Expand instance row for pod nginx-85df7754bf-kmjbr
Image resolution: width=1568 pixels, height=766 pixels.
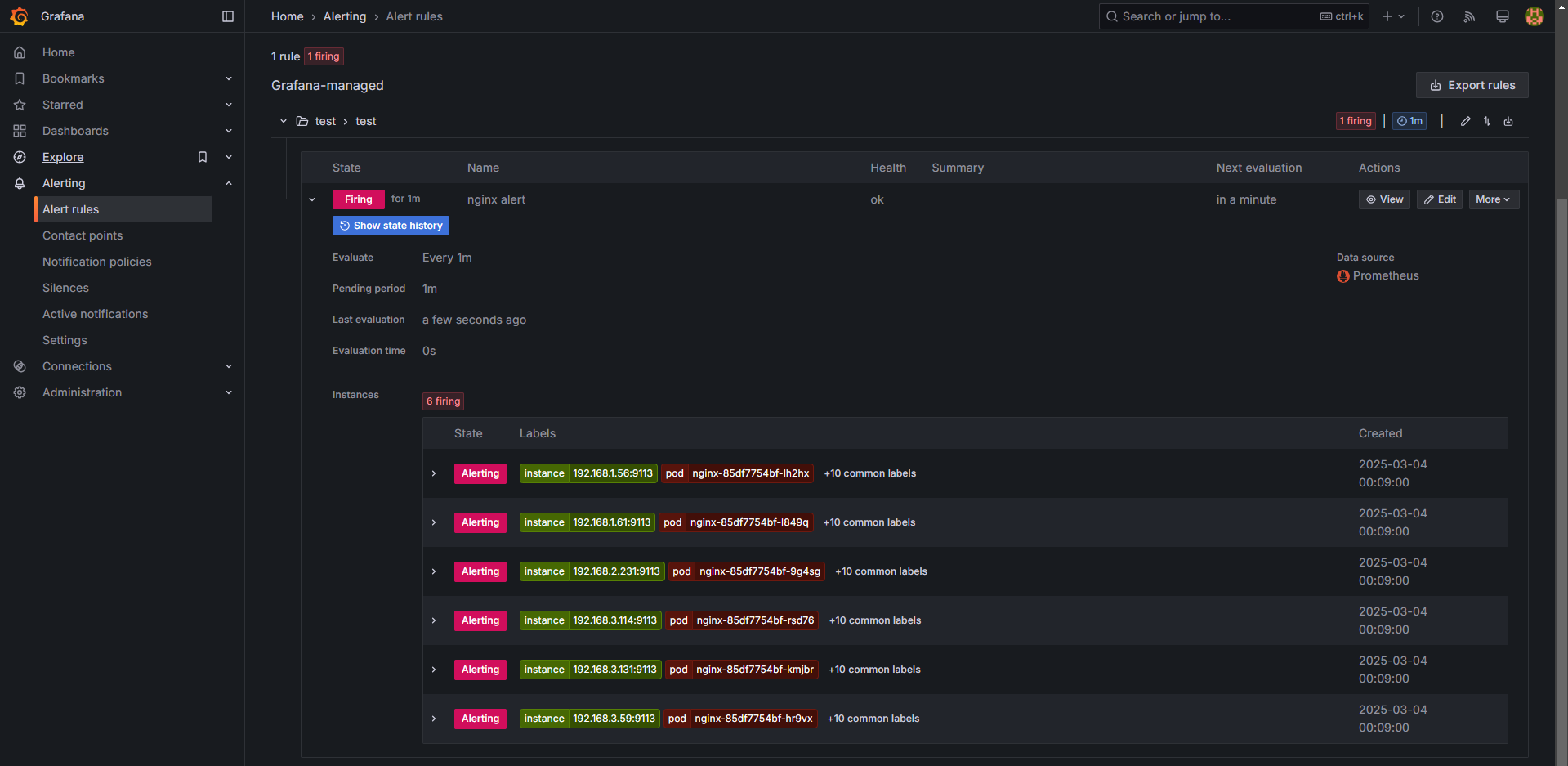(434, 670)
